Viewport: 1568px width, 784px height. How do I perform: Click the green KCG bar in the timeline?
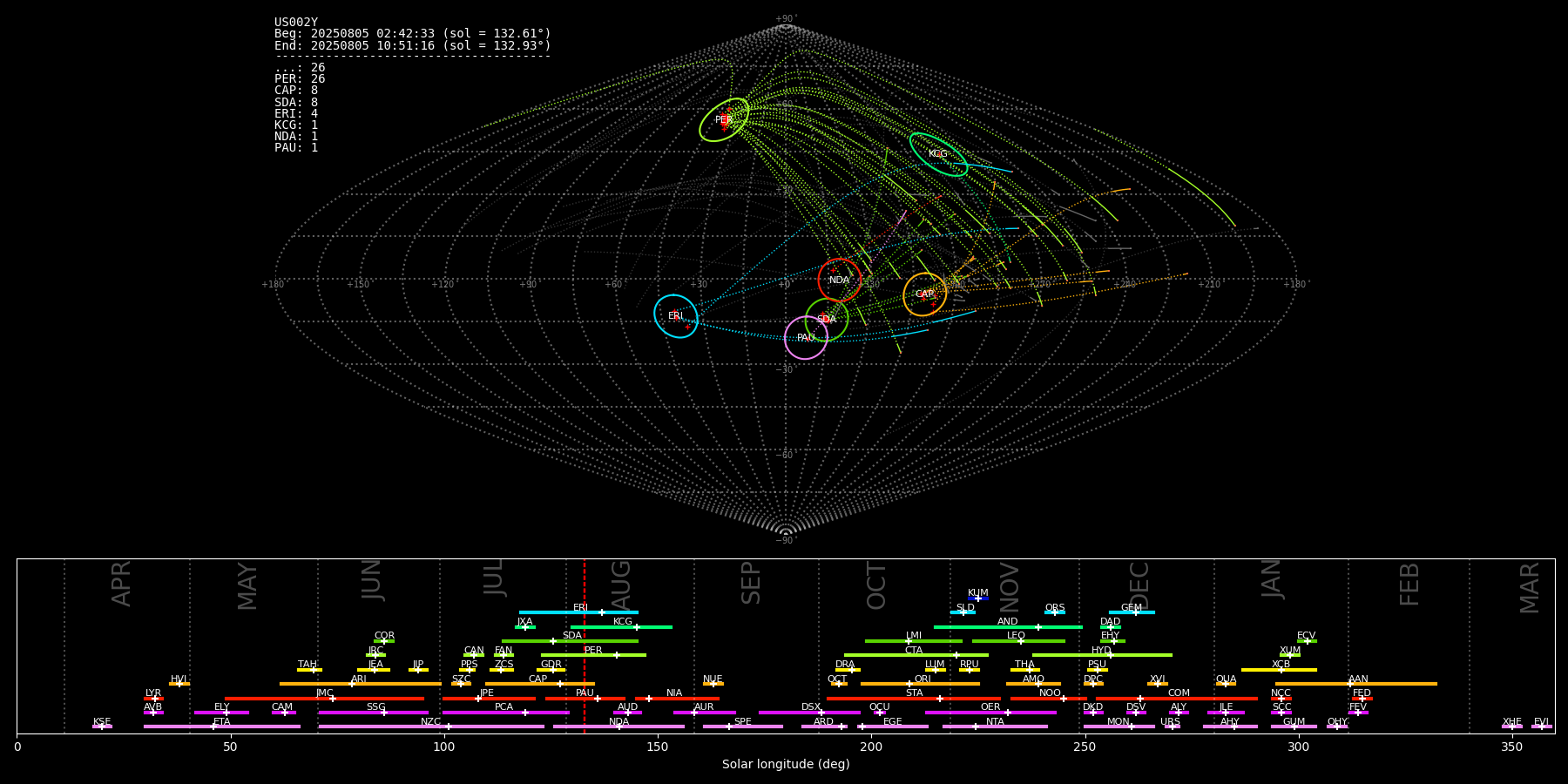click(x=621, y=626)
